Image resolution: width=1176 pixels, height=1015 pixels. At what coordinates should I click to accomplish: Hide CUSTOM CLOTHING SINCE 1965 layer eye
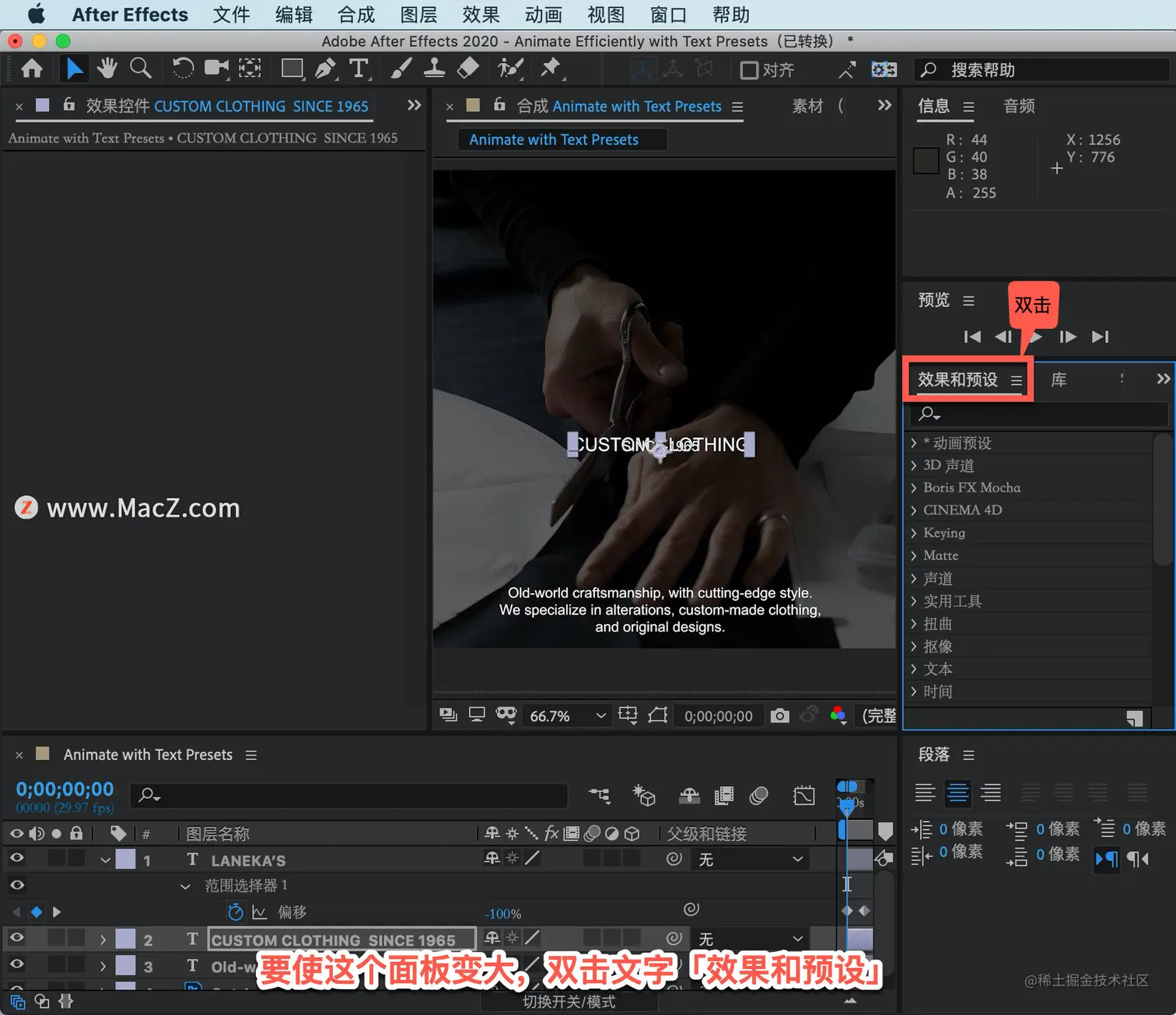(16, 938)
